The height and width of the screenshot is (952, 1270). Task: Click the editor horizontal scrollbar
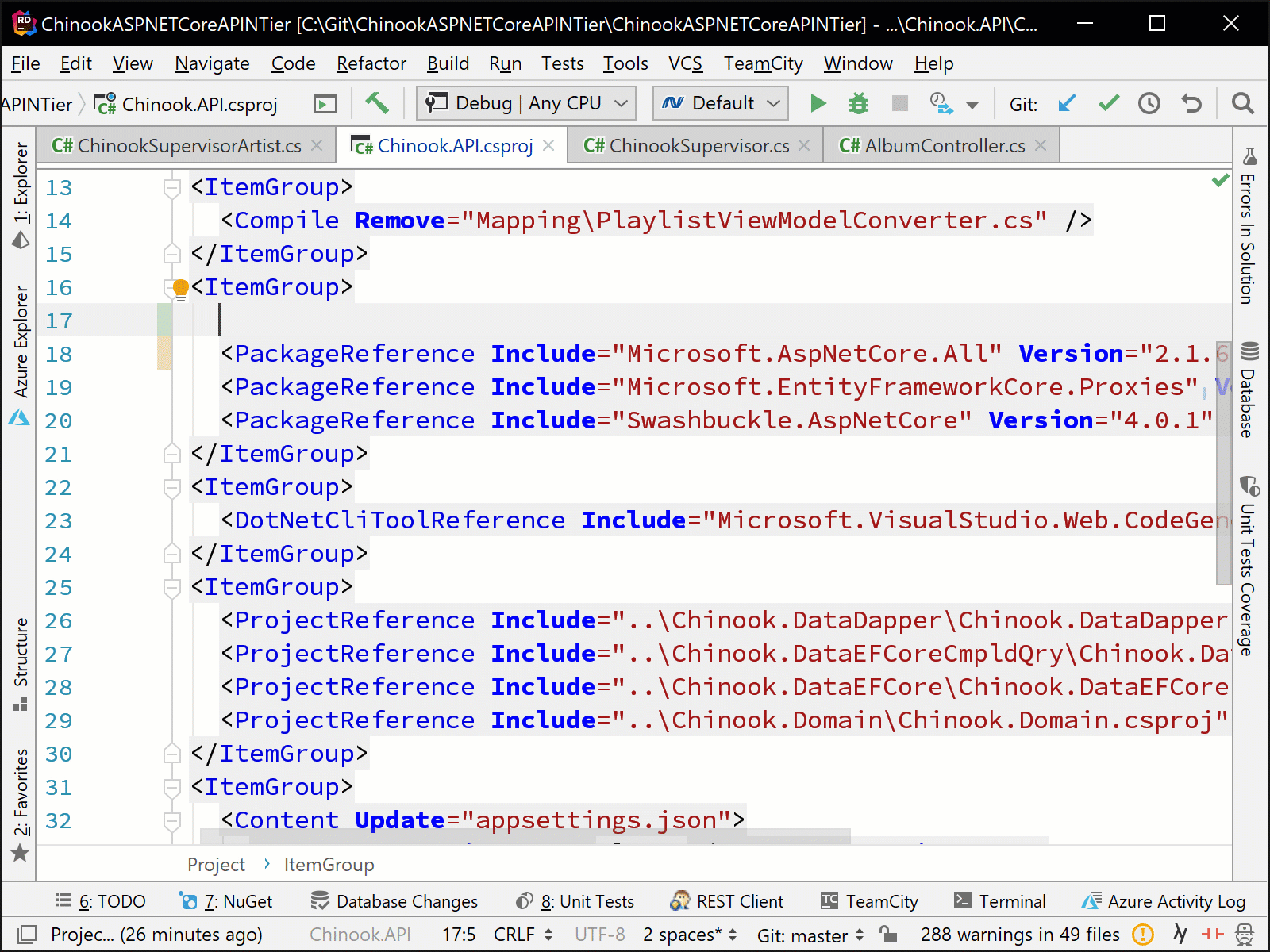pyautogui.click(x=525, y=836)
